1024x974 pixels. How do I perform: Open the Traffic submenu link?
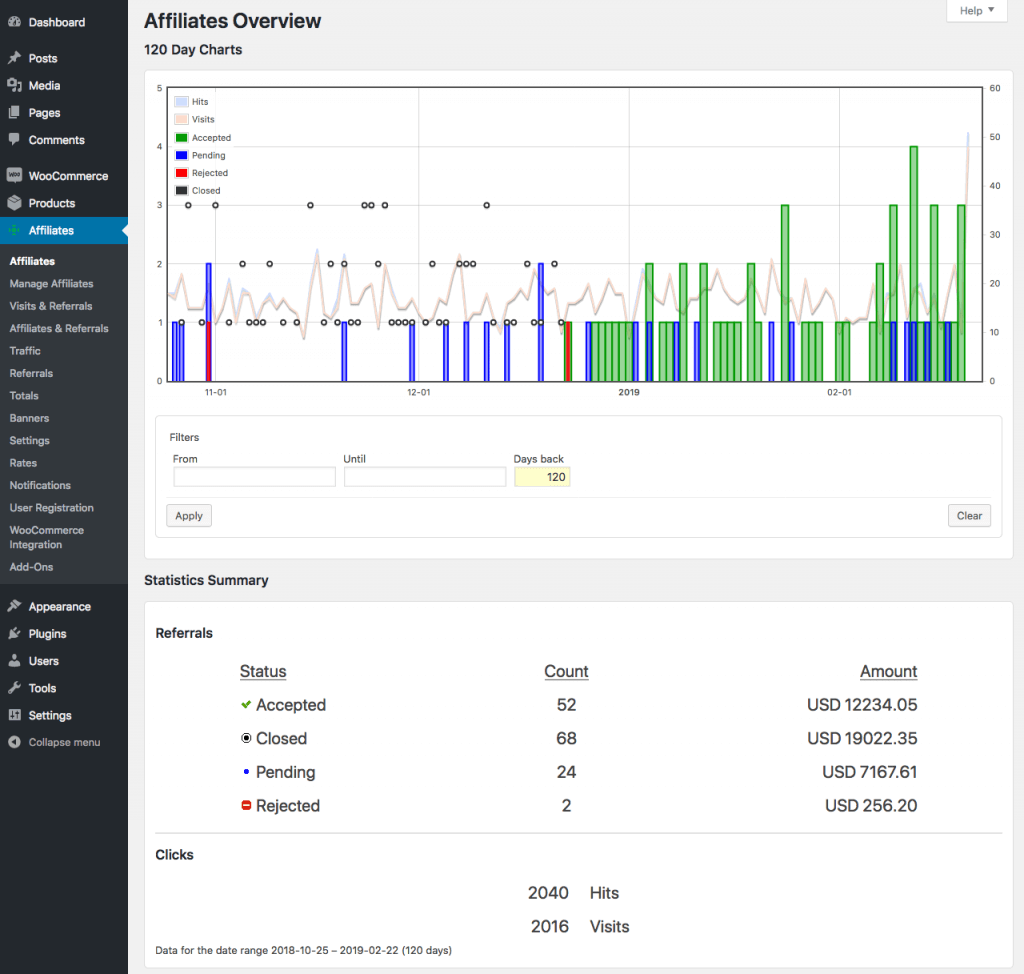click(x=25, y=351)
